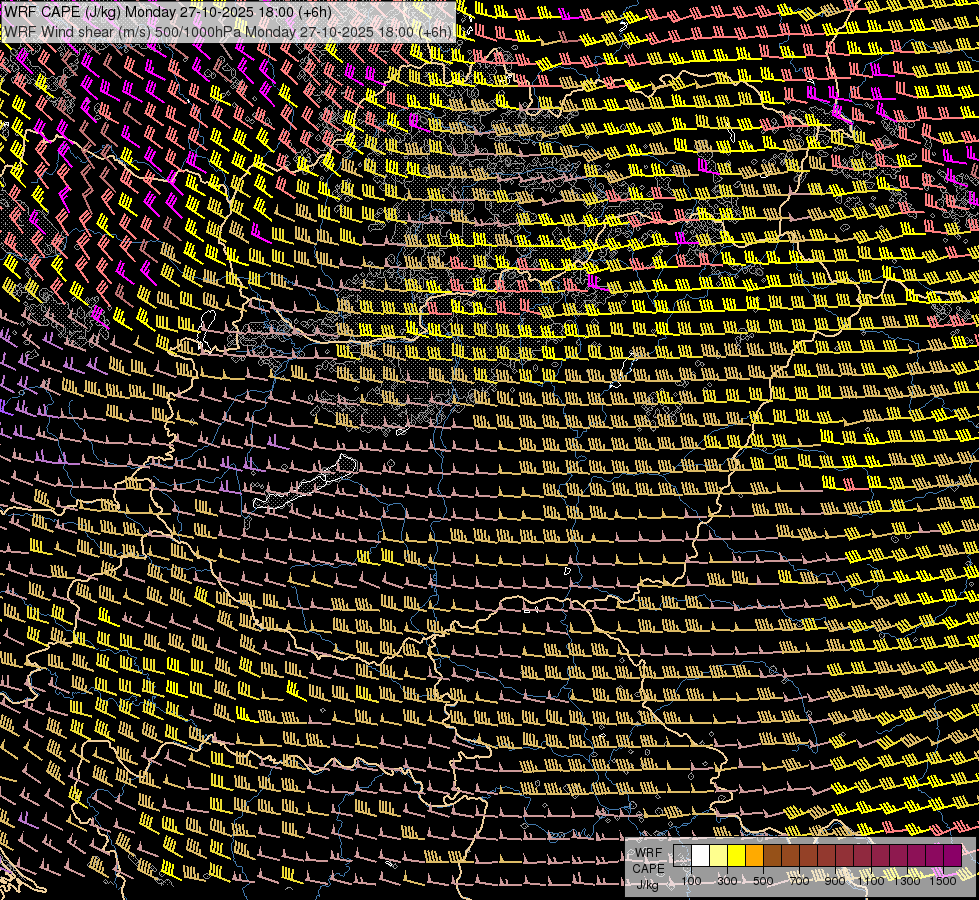Click the CAPE label in the legend
The height and width of the screenshot is (900, 979).
point(648,868)
